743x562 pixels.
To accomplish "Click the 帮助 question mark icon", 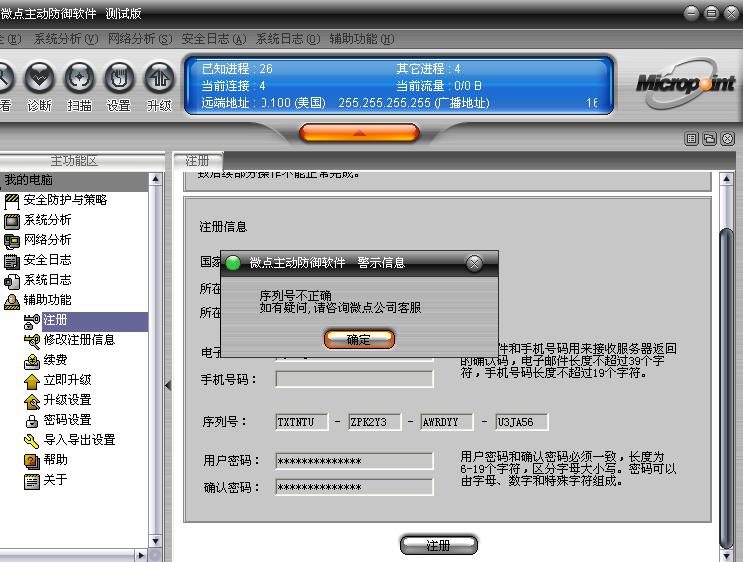I will 32,461.
